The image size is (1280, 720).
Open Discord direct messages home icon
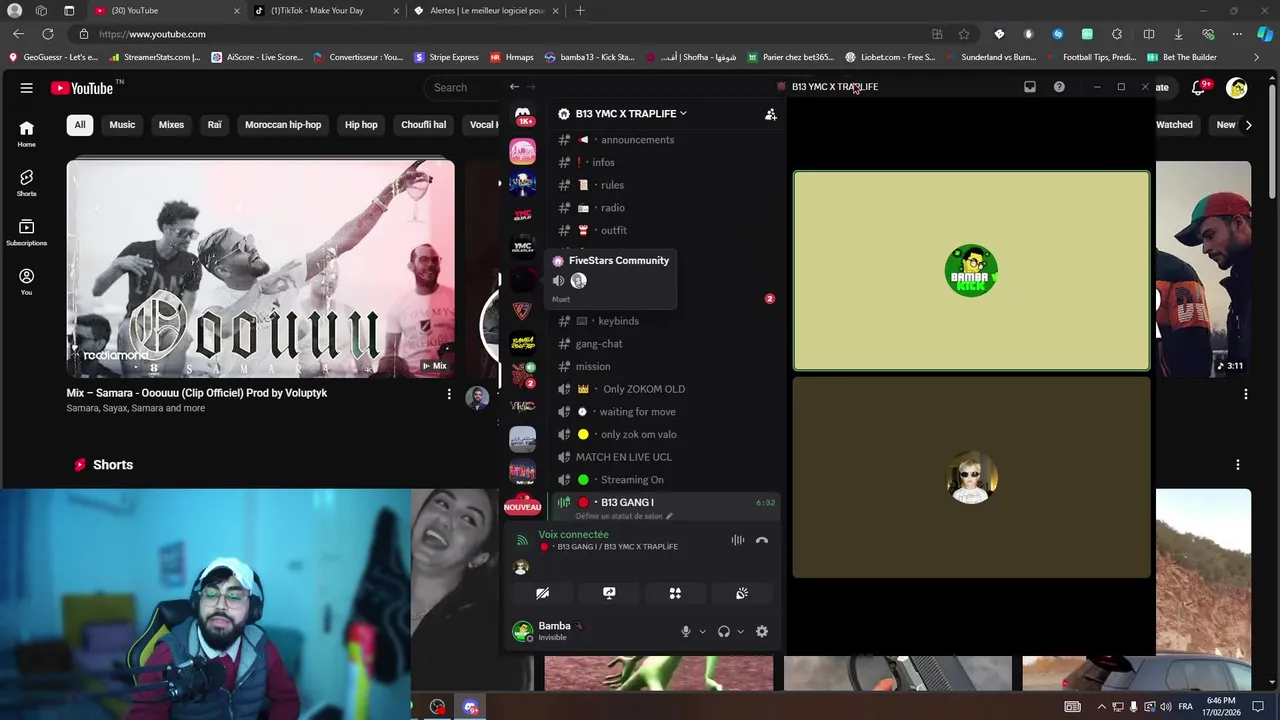tap(522, 115)
